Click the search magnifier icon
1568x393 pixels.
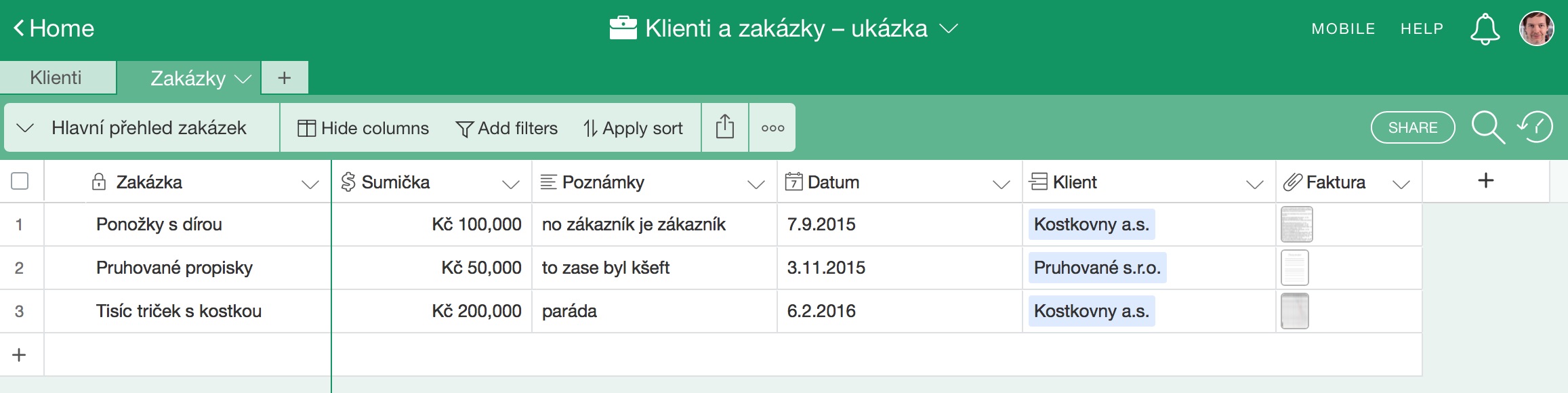[1487, 128]
